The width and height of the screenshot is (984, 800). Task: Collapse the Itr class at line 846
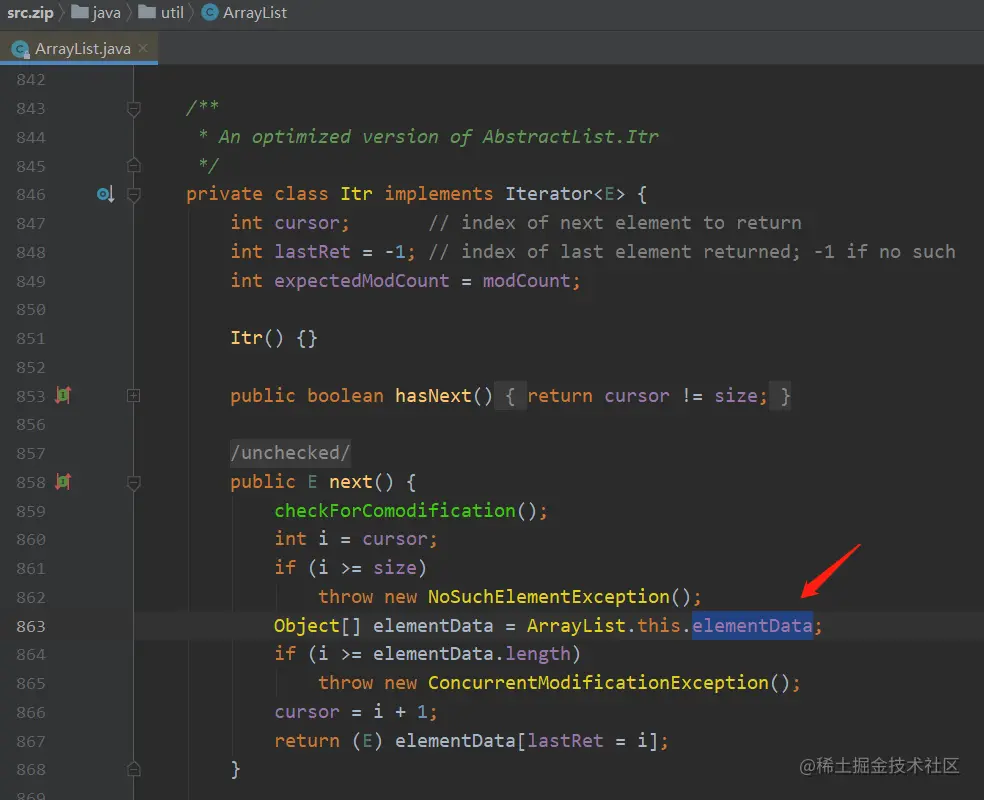click(x=134, y=195)
